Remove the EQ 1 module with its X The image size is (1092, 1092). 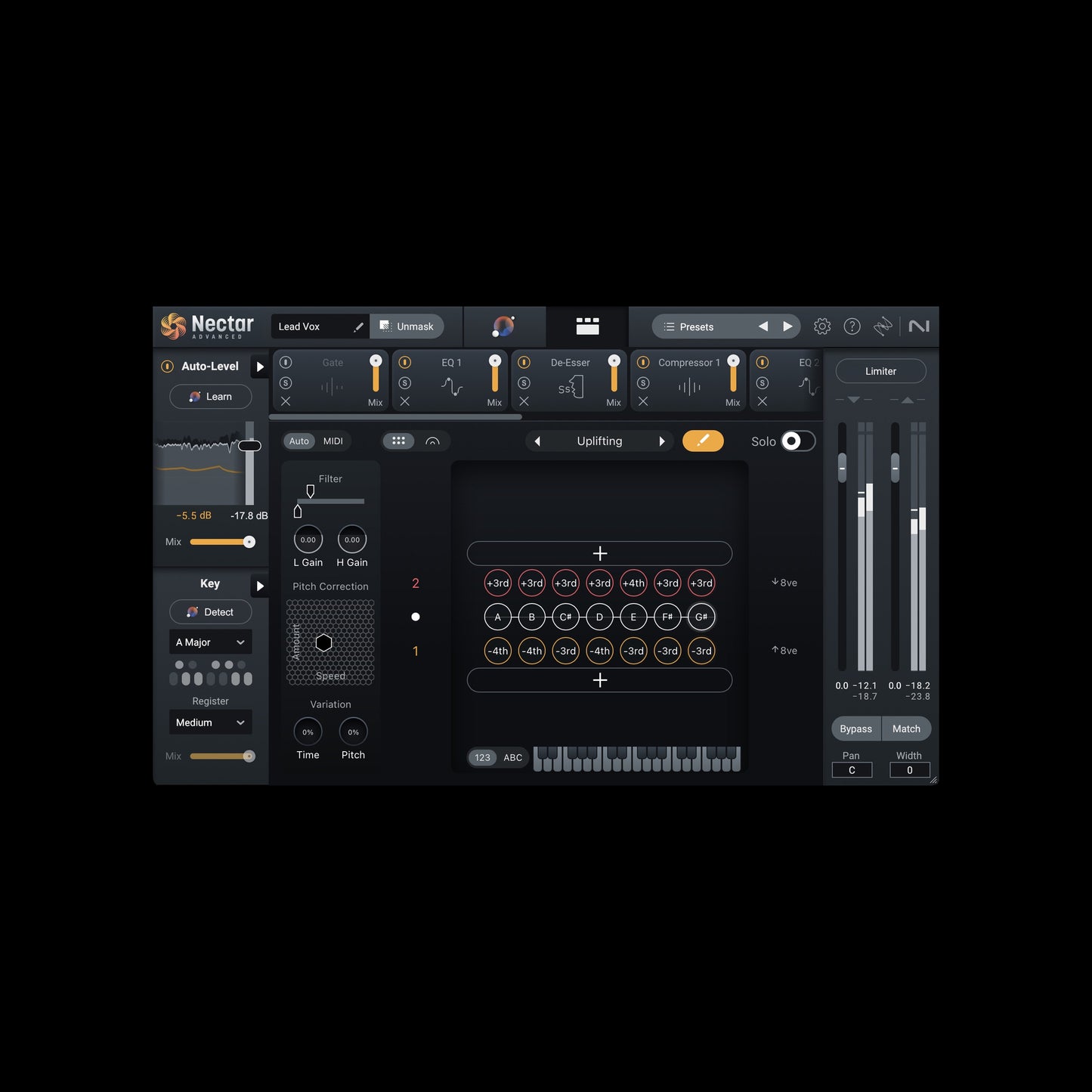click(405, 402)
